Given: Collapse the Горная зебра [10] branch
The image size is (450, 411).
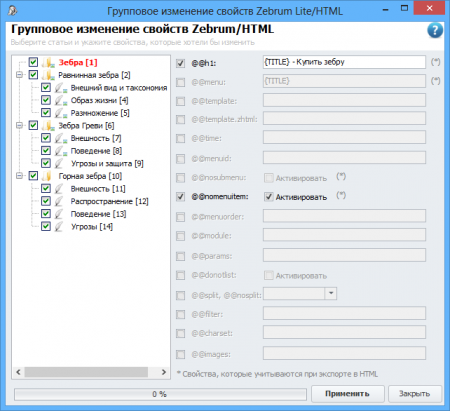Looking at the screenshot, I should pos(20,176).
